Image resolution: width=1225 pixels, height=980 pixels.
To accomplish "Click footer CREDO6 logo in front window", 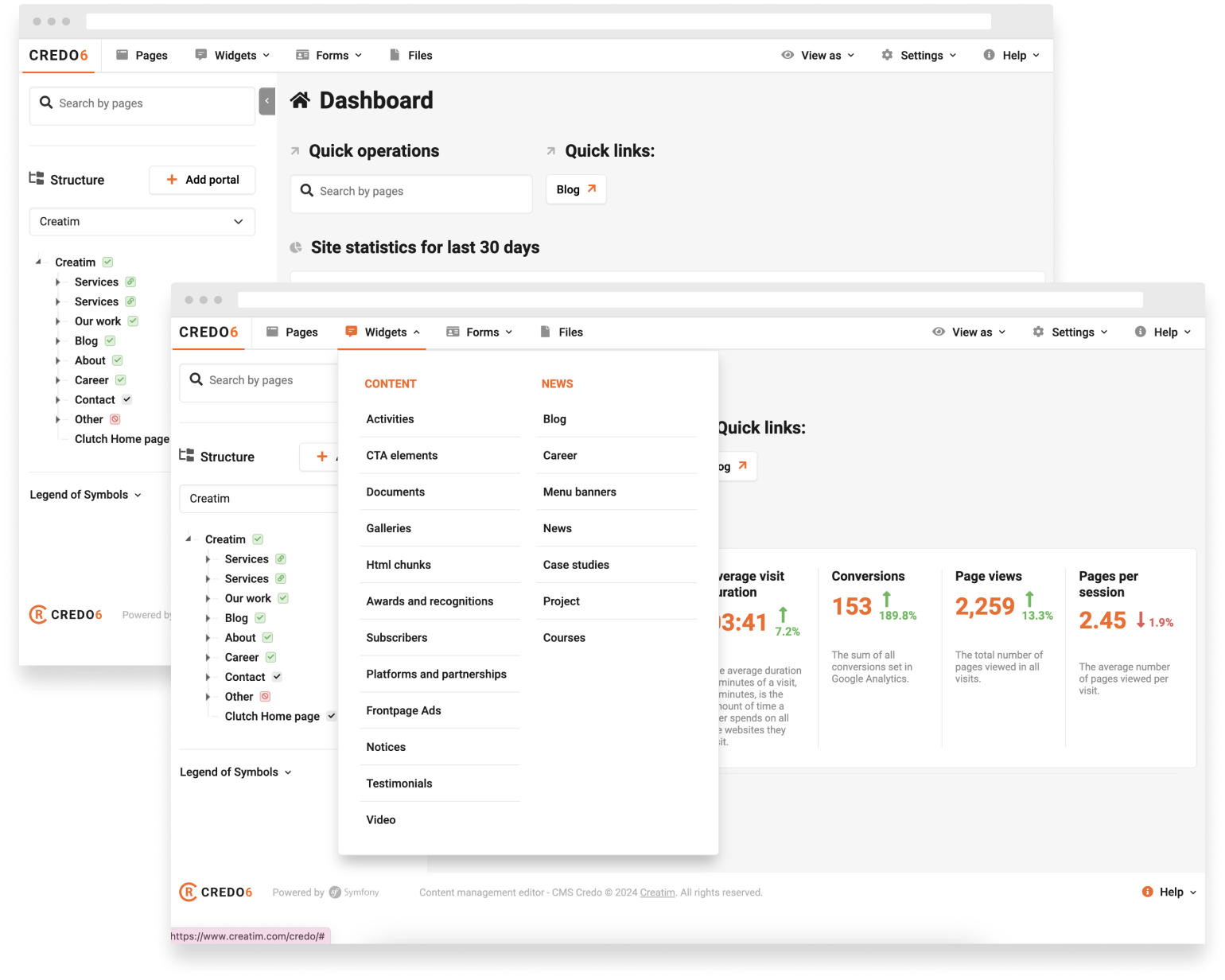I will coord(216,892).
